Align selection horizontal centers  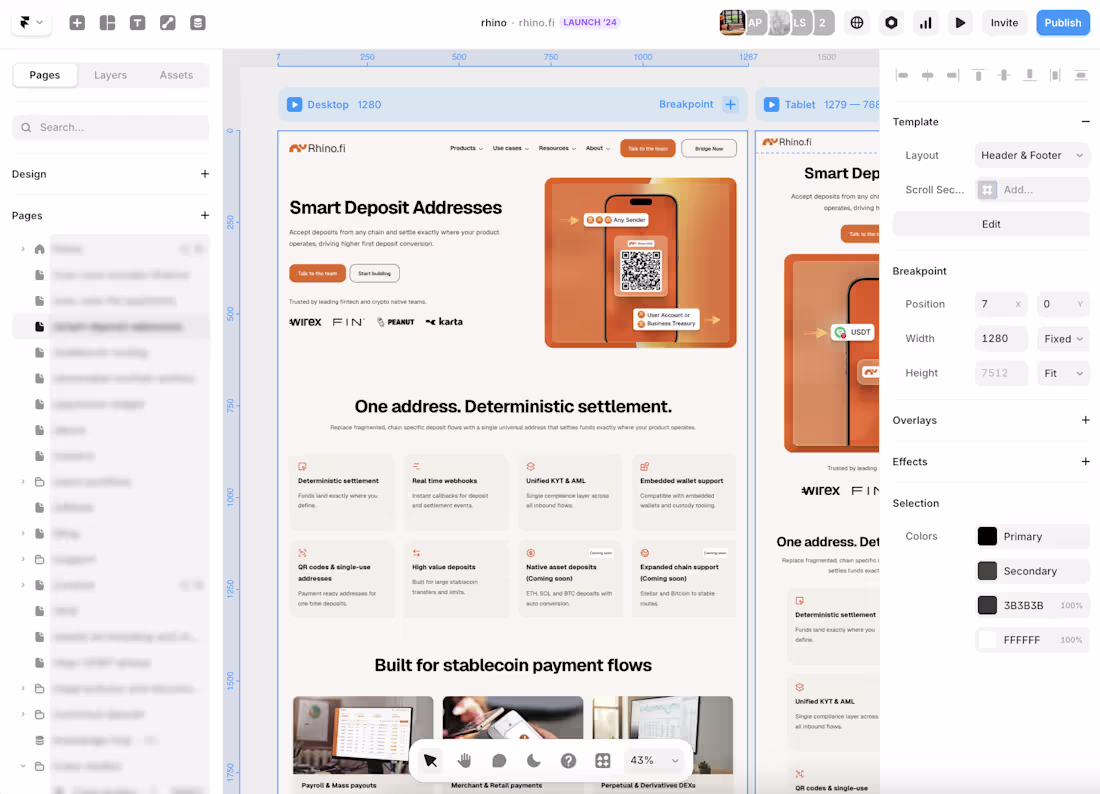pyautogui.click(x=927, y=75)
